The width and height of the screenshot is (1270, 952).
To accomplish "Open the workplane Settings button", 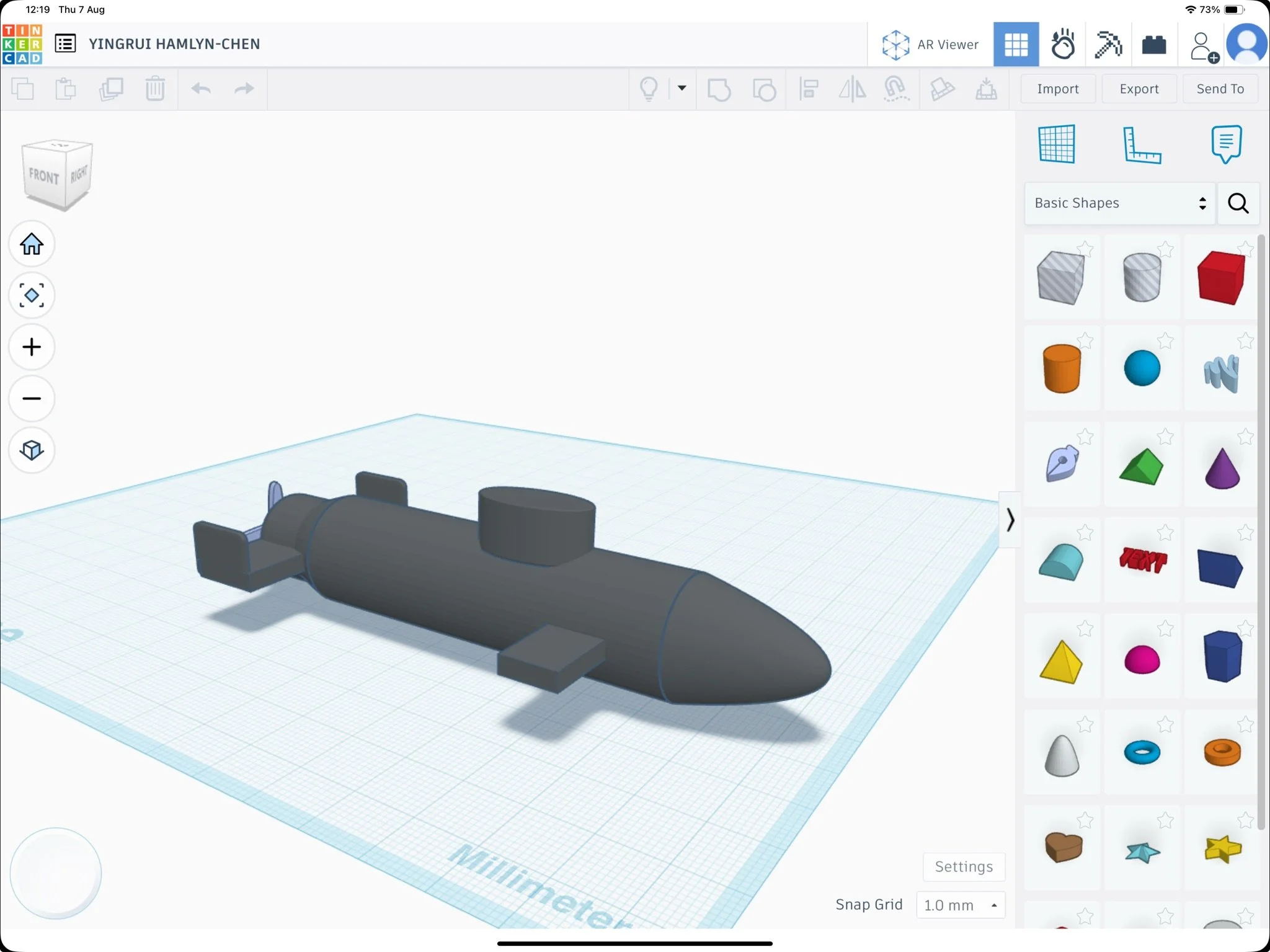I will tap(964, 866).
